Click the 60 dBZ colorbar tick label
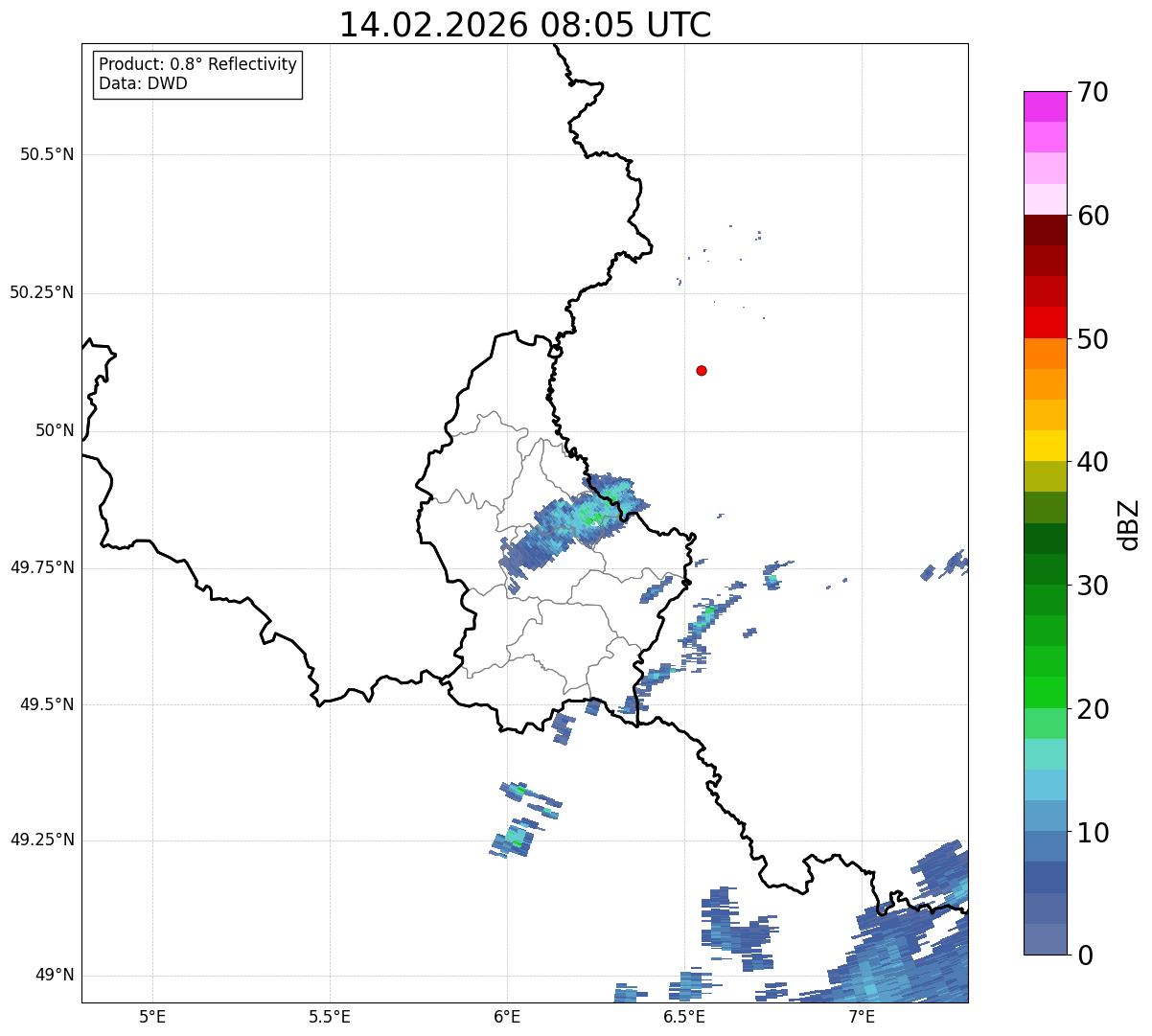This screenshot has width=1152, height=1036. click(x=1093, y=216)
